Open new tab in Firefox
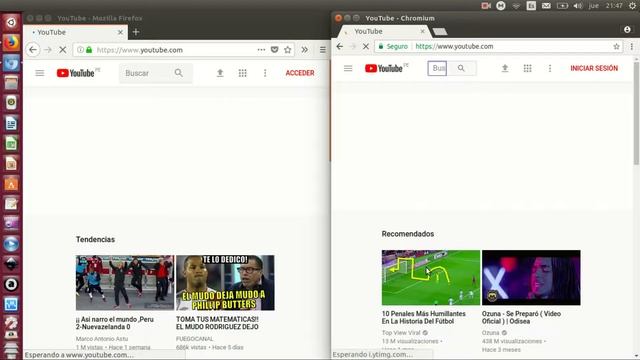 (136, 32)
